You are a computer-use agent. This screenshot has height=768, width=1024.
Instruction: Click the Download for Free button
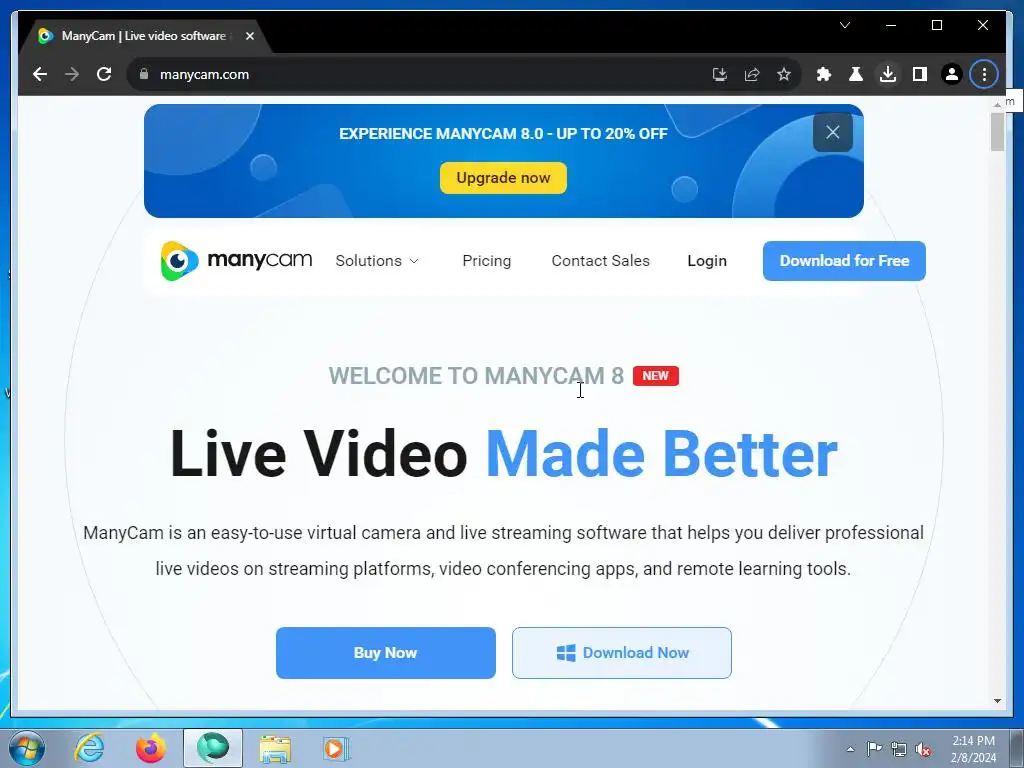click(x=844, y=261)
